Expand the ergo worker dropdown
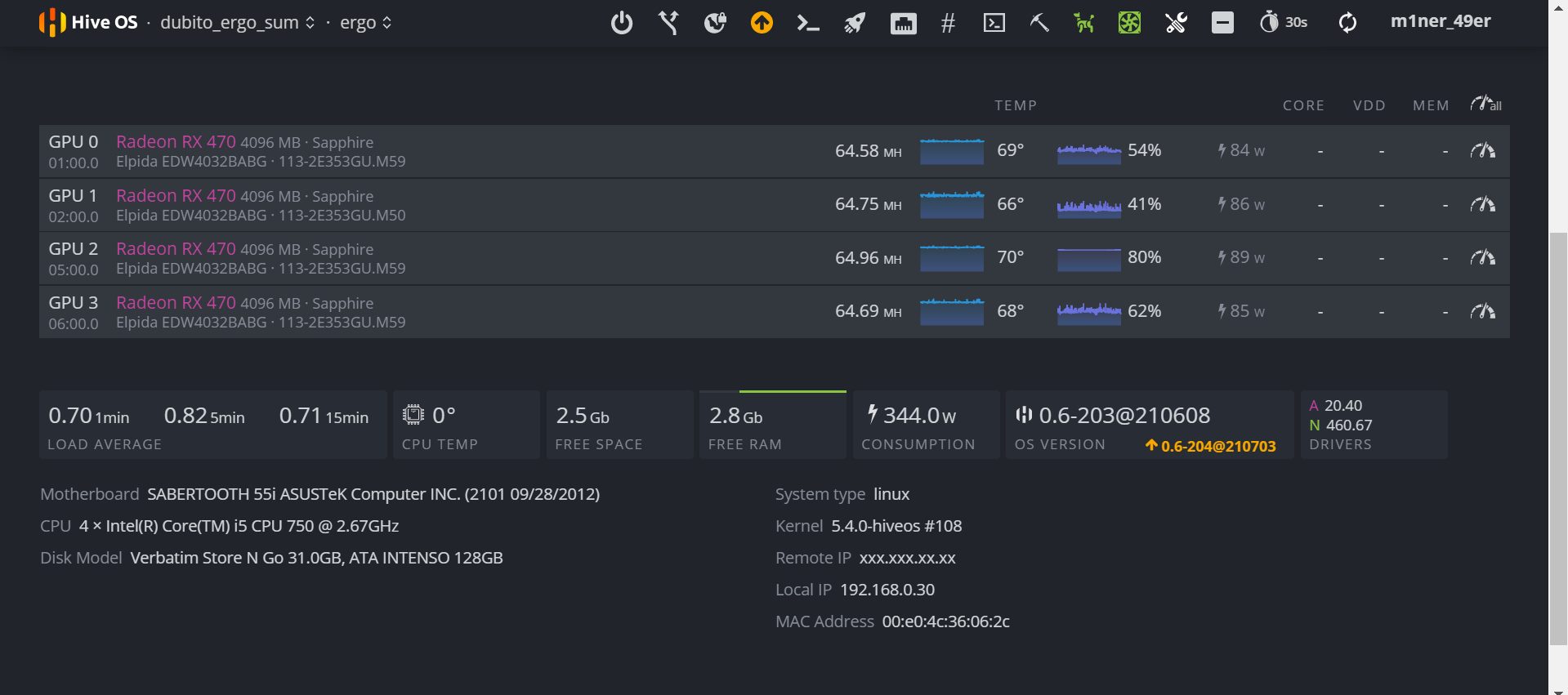 click(x=365, y=23)
